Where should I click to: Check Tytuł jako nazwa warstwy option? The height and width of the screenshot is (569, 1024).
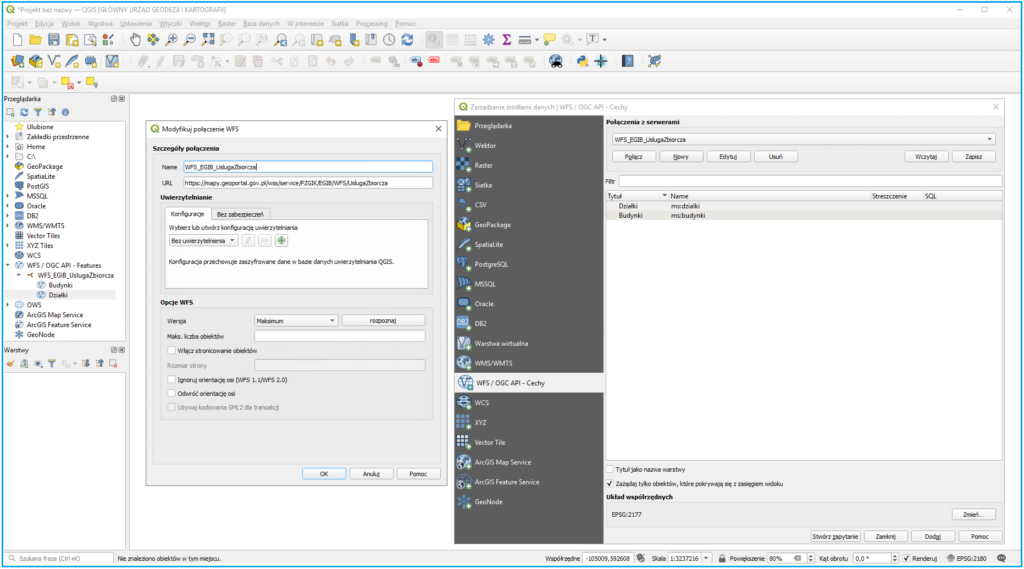point(611,469)
